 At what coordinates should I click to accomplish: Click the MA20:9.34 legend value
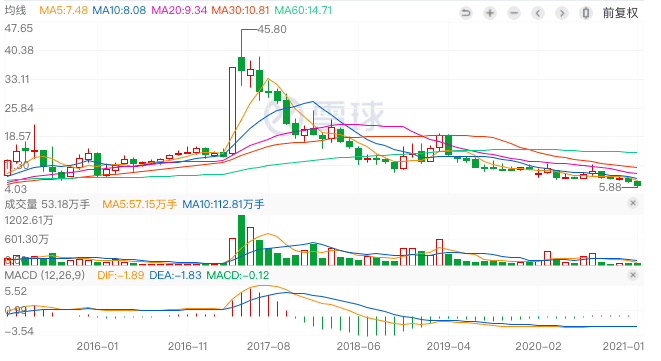(x=179, y=10)
